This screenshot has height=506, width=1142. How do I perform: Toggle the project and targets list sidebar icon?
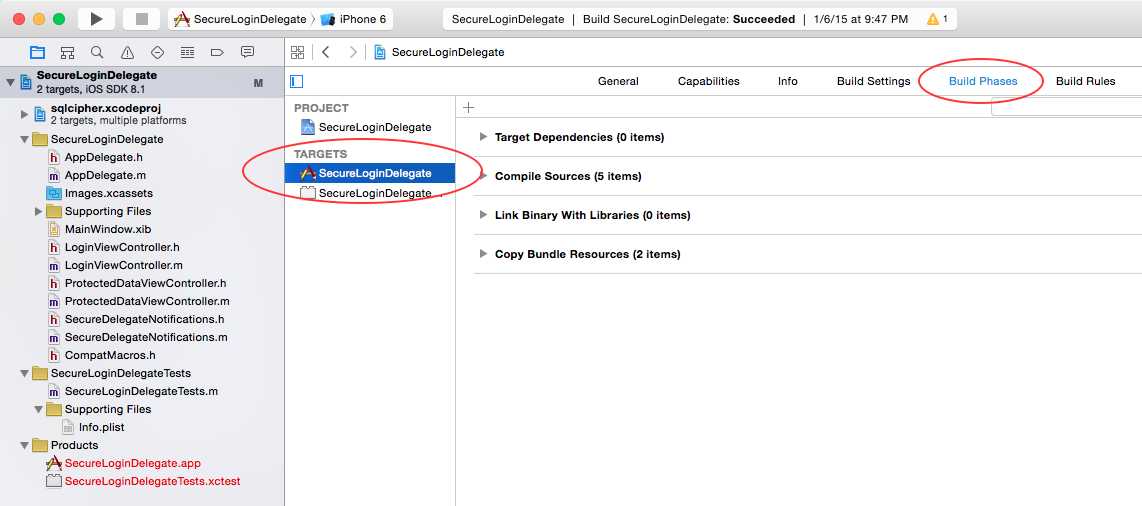click(296, 82)
